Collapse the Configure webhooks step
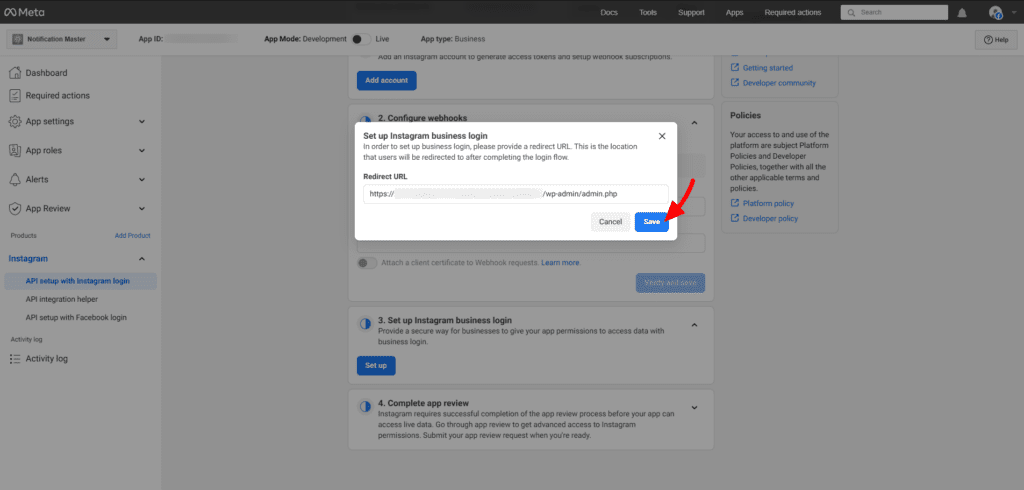 click(694, 122)
